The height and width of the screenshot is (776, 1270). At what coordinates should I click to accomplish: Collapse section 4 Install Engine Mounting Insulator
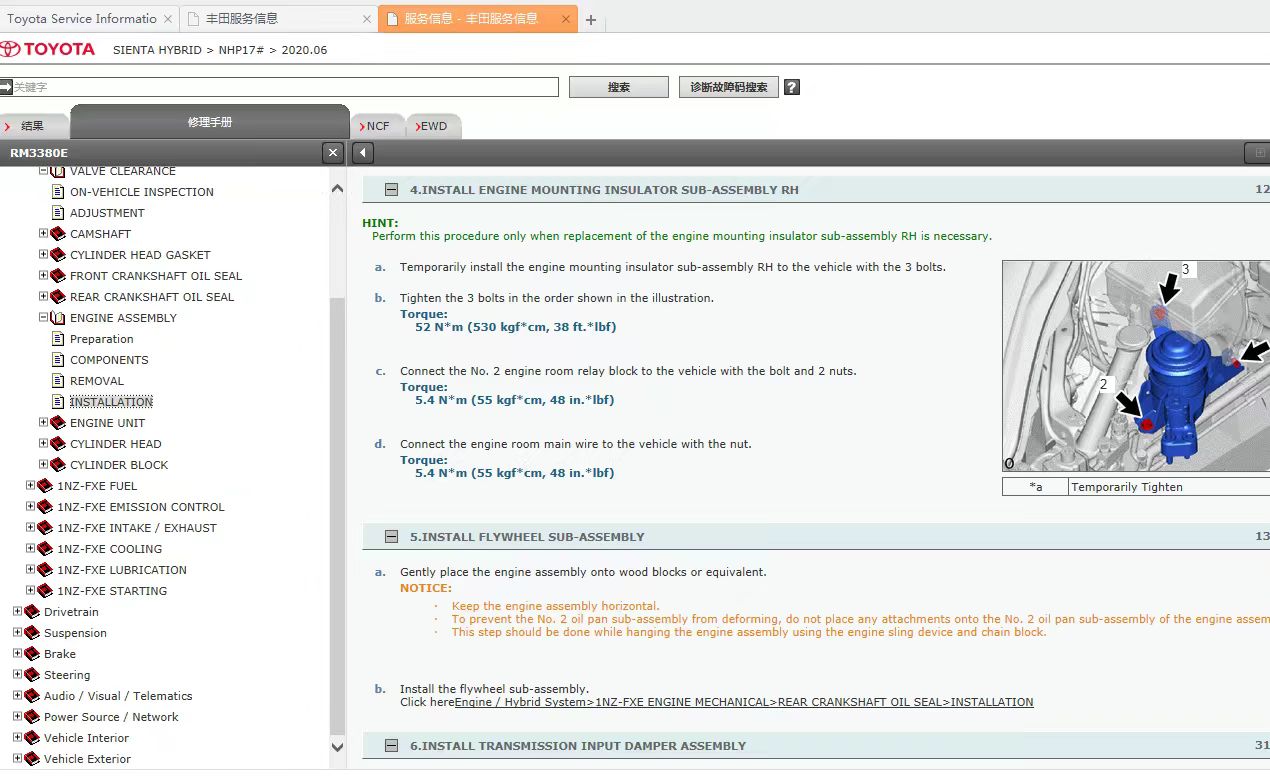391,190
